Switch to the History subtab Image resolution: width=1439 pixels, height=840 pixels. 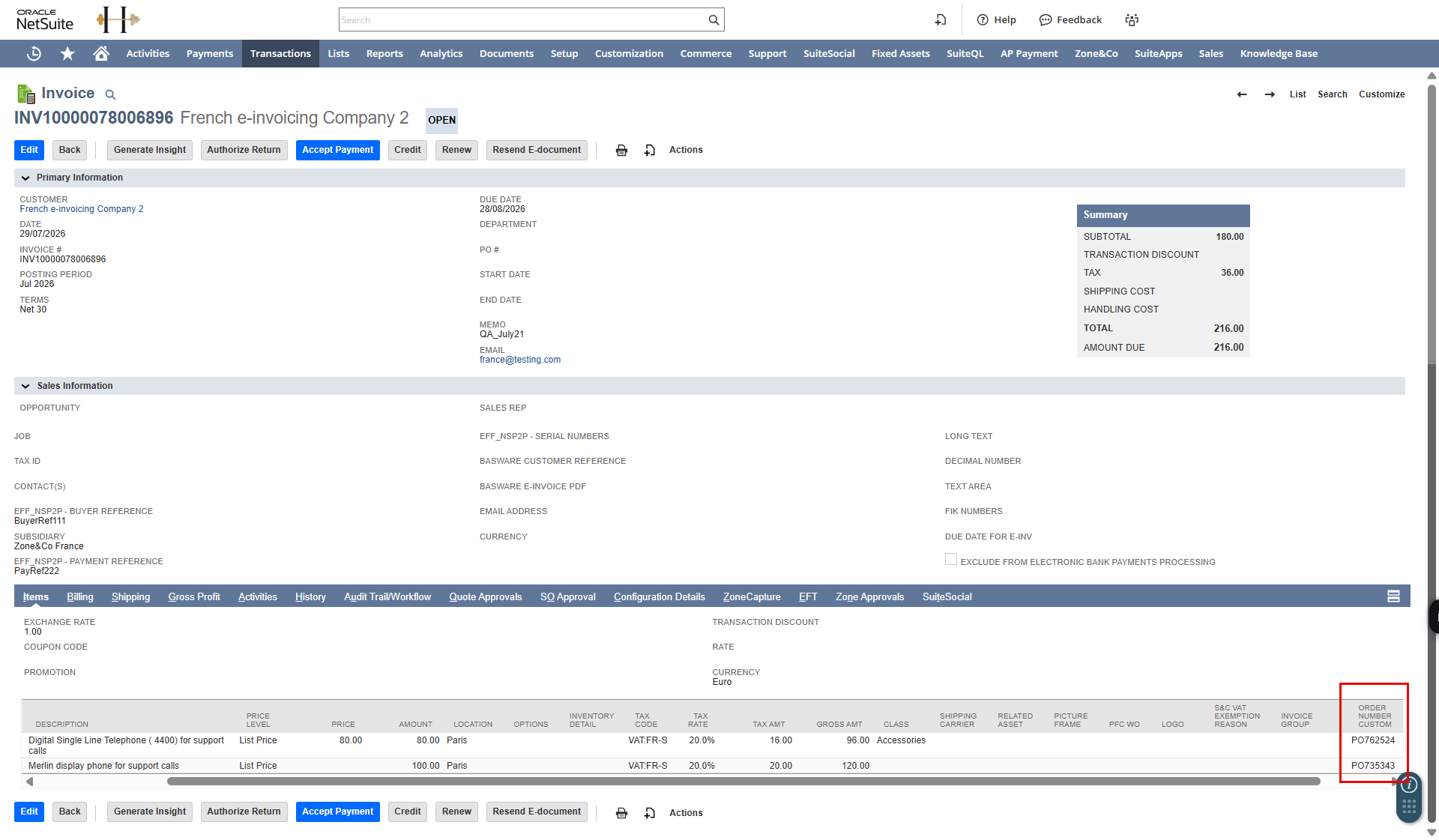(310, 596)
